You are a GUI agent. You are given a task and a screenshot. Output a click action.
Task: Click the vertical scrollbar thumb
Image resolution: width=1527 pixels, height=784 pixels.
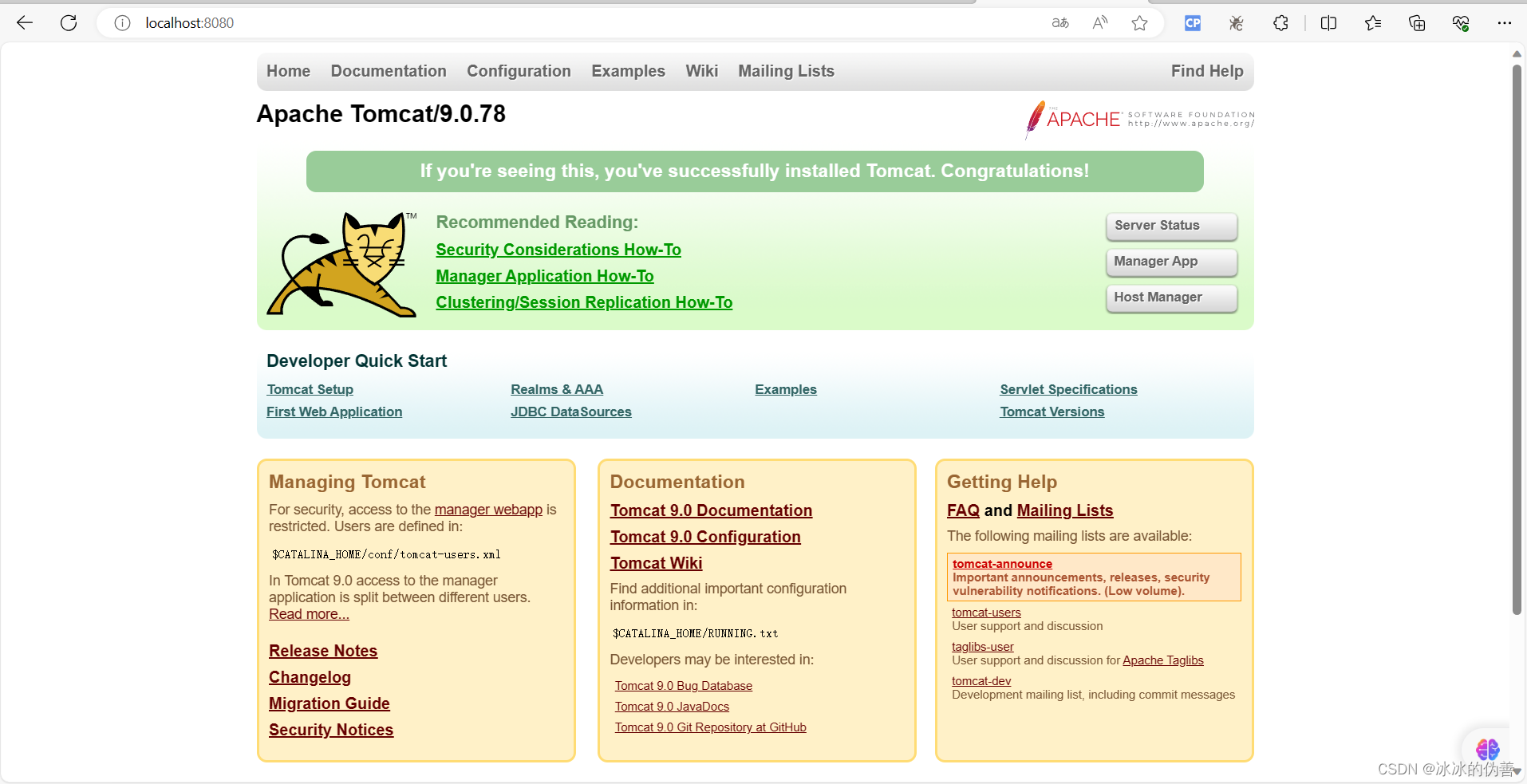(x=1517, y=339)
